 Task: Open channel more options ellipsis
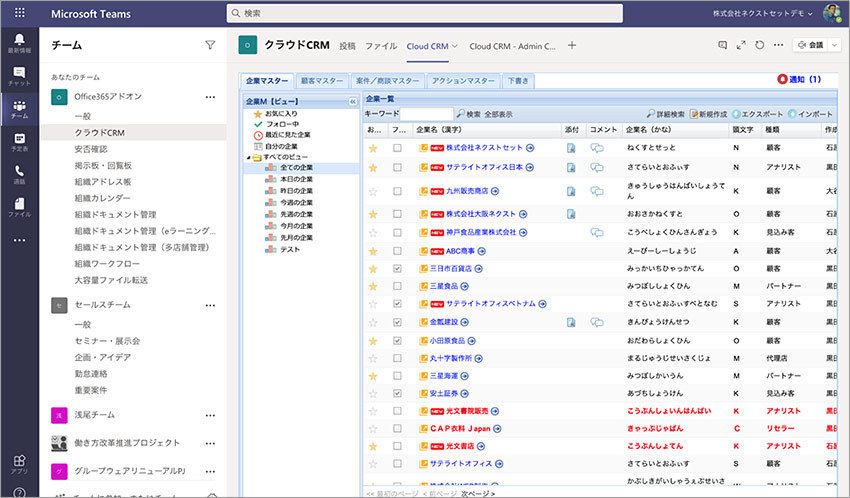pyautogui.click(x=778, y=45)
